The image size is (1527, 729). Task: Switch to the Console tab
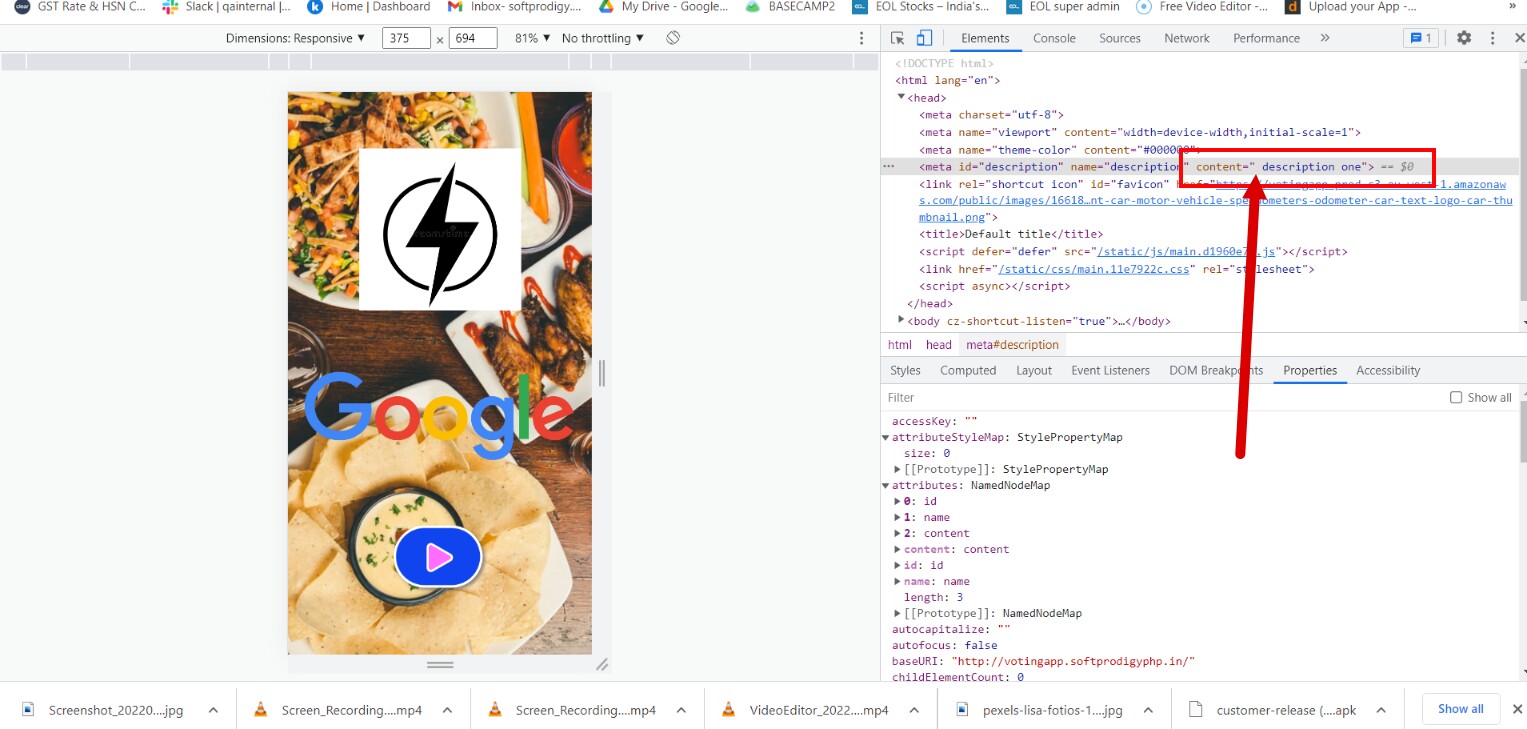(x=1054, y=38)
